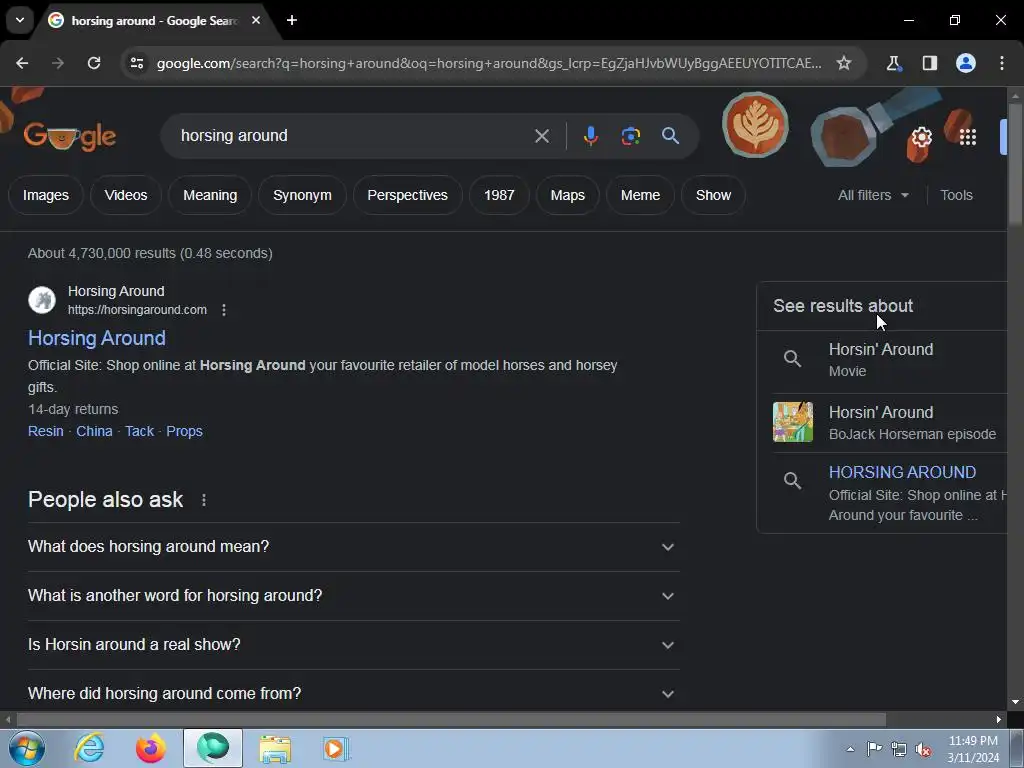Open the Windows Start menu

[x=27, y=748]
